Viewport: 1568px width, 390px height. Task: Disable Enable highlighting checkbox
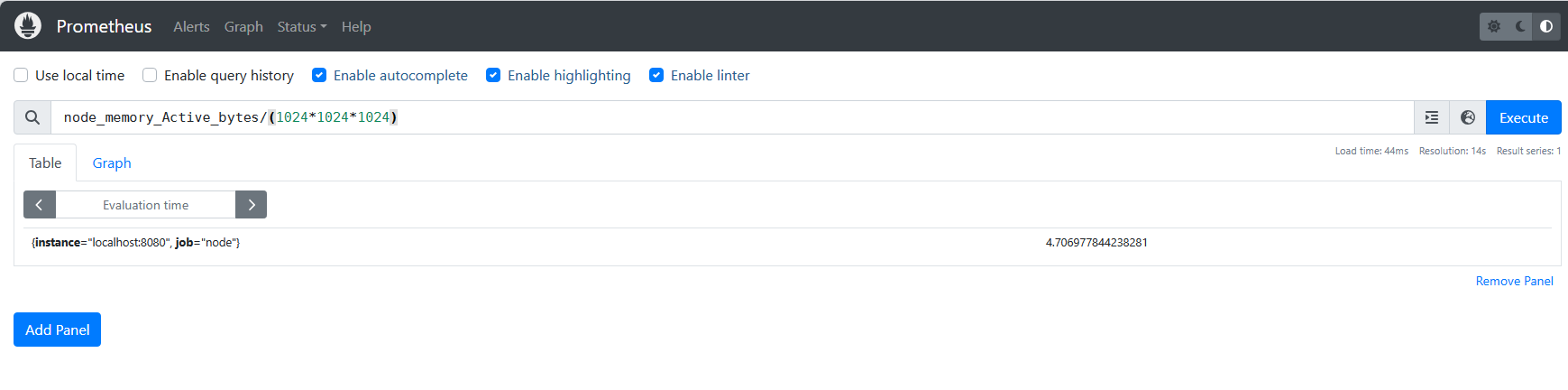493,75
